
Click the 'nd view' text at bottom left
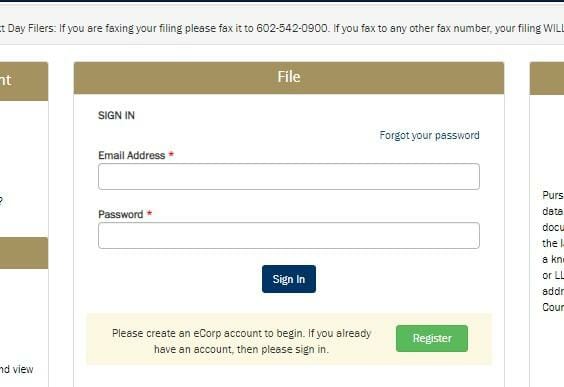point(17,369)
